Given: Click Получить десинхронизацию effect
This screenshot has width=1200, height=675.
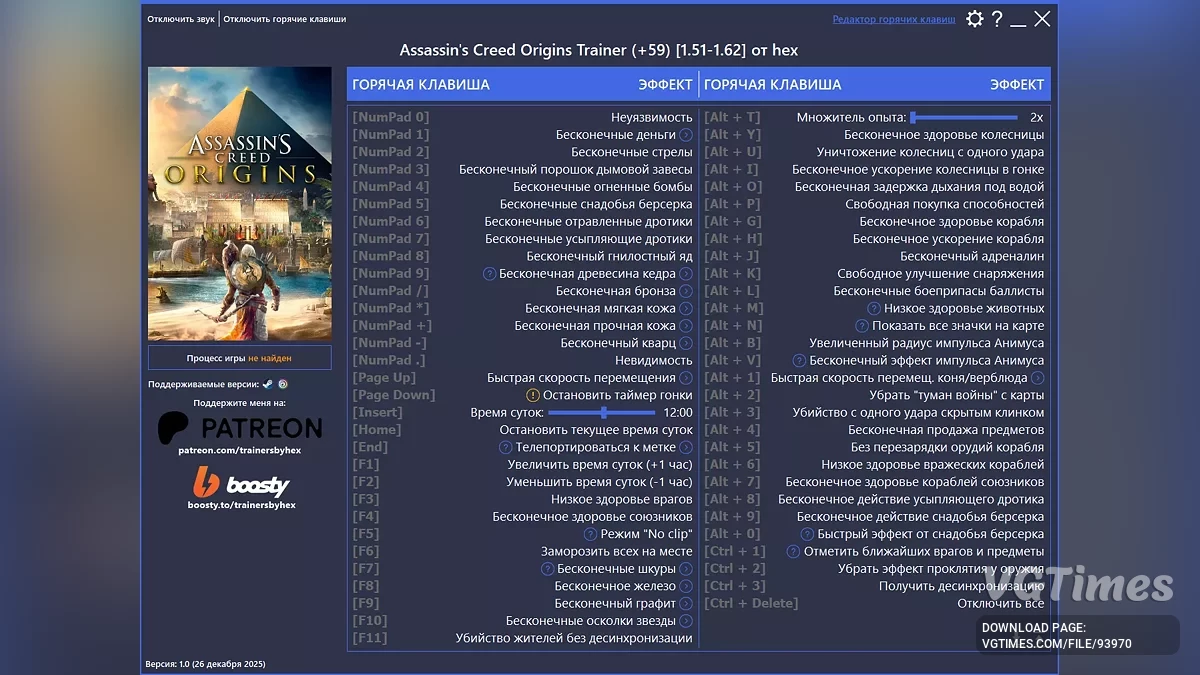Looking at the screenshot, I should tap(962, 586).
